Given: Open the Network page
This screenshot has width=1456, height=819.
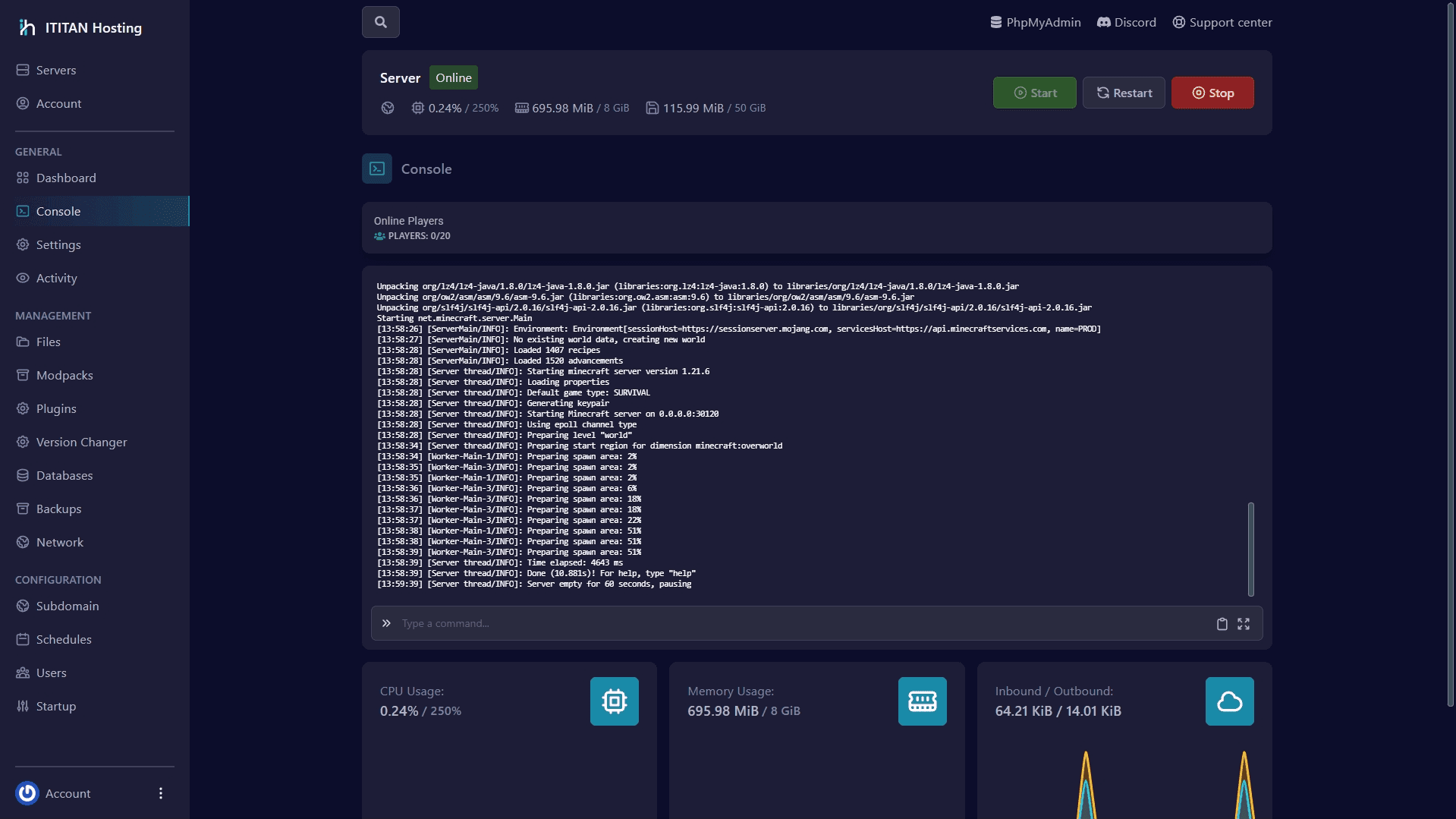Looking at the screenshot, I should click(95, 542).
